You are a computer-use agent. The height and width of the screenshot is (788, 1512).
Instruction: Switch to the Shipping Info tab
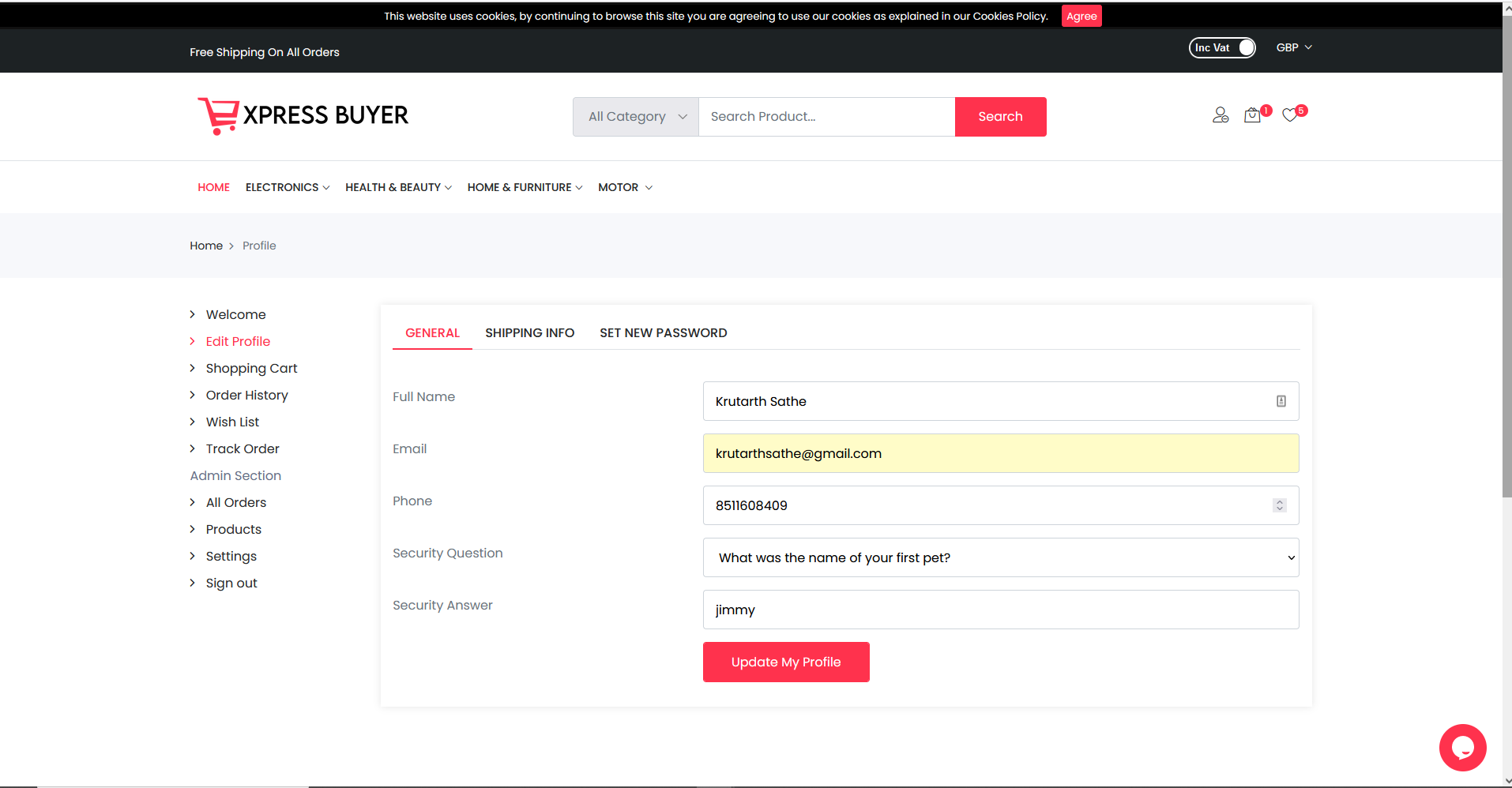529,333
